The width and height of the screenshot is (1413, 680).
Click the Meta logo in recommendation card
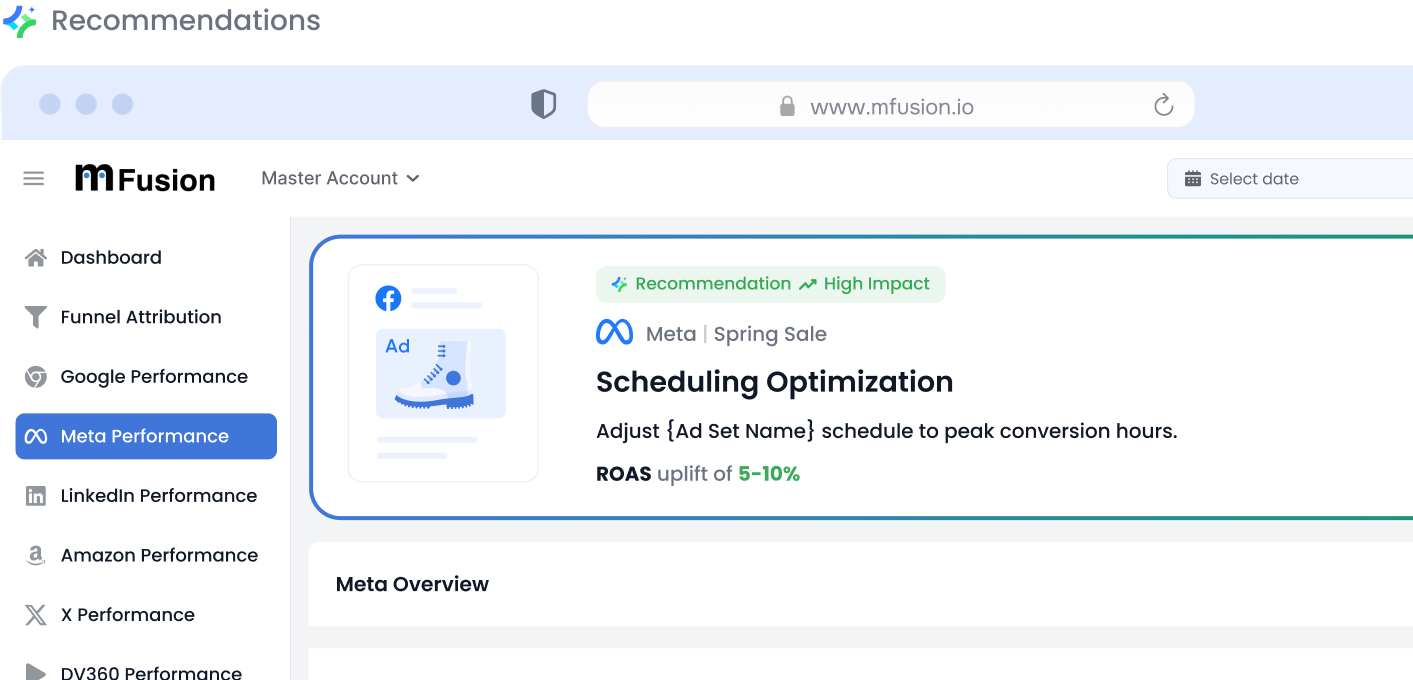coord(614,333)
